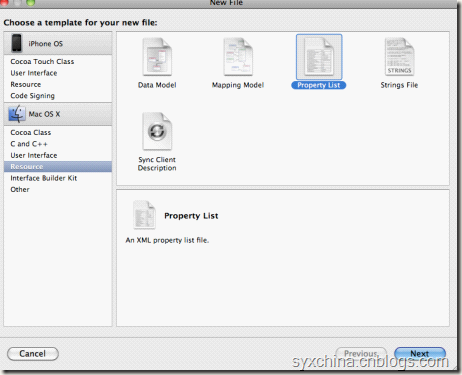The image size is (462, 375).
Task: Select the Sync Client Description template icon
Action: point(157,131)
